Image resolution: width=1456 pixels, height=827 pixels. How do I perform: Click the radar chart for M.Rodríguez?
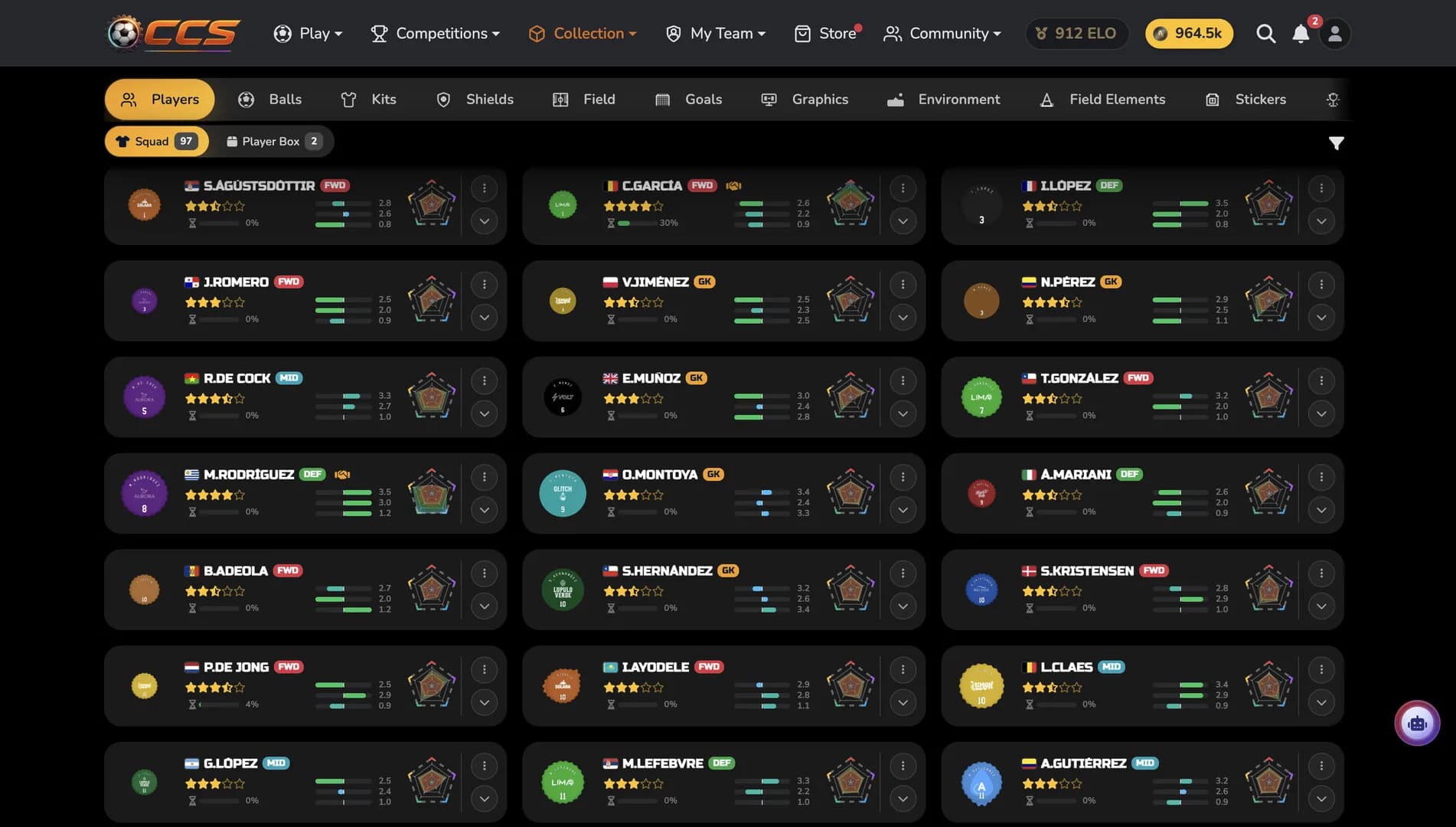click(x=432, y=492)
